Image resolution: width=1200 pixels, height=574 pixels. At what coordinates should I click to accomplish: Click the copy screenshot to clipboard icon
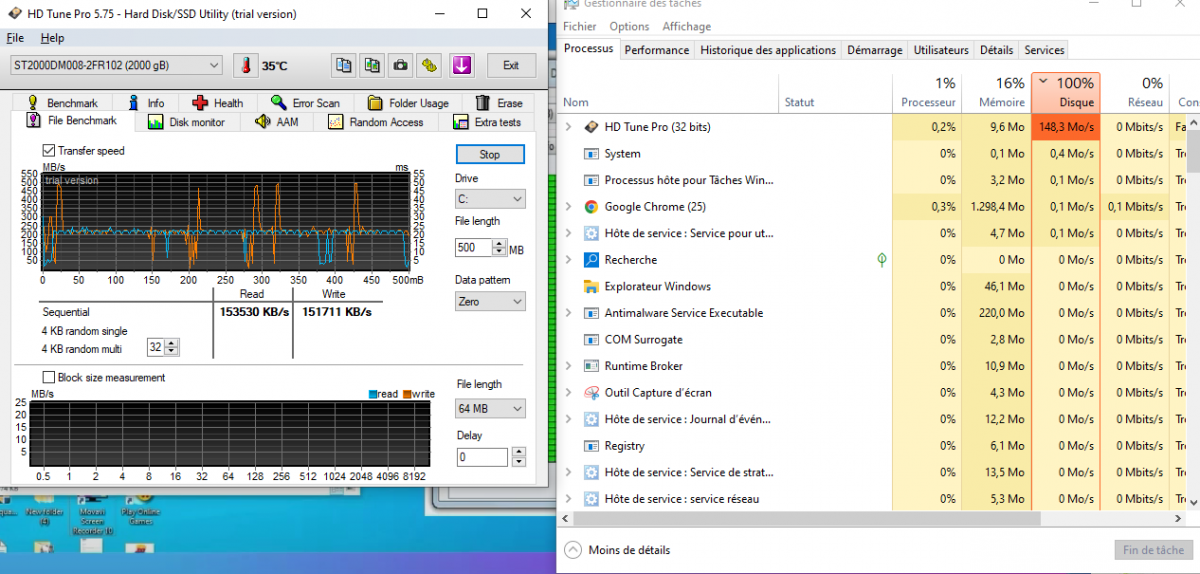click(x=371, y=66)
